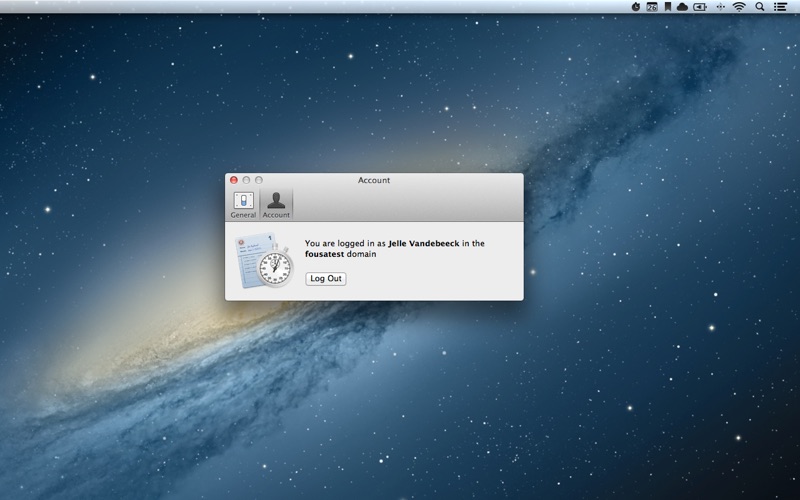Check the battery status icon
The width and height of the screenshot is (800, 500).
[700, 7]
